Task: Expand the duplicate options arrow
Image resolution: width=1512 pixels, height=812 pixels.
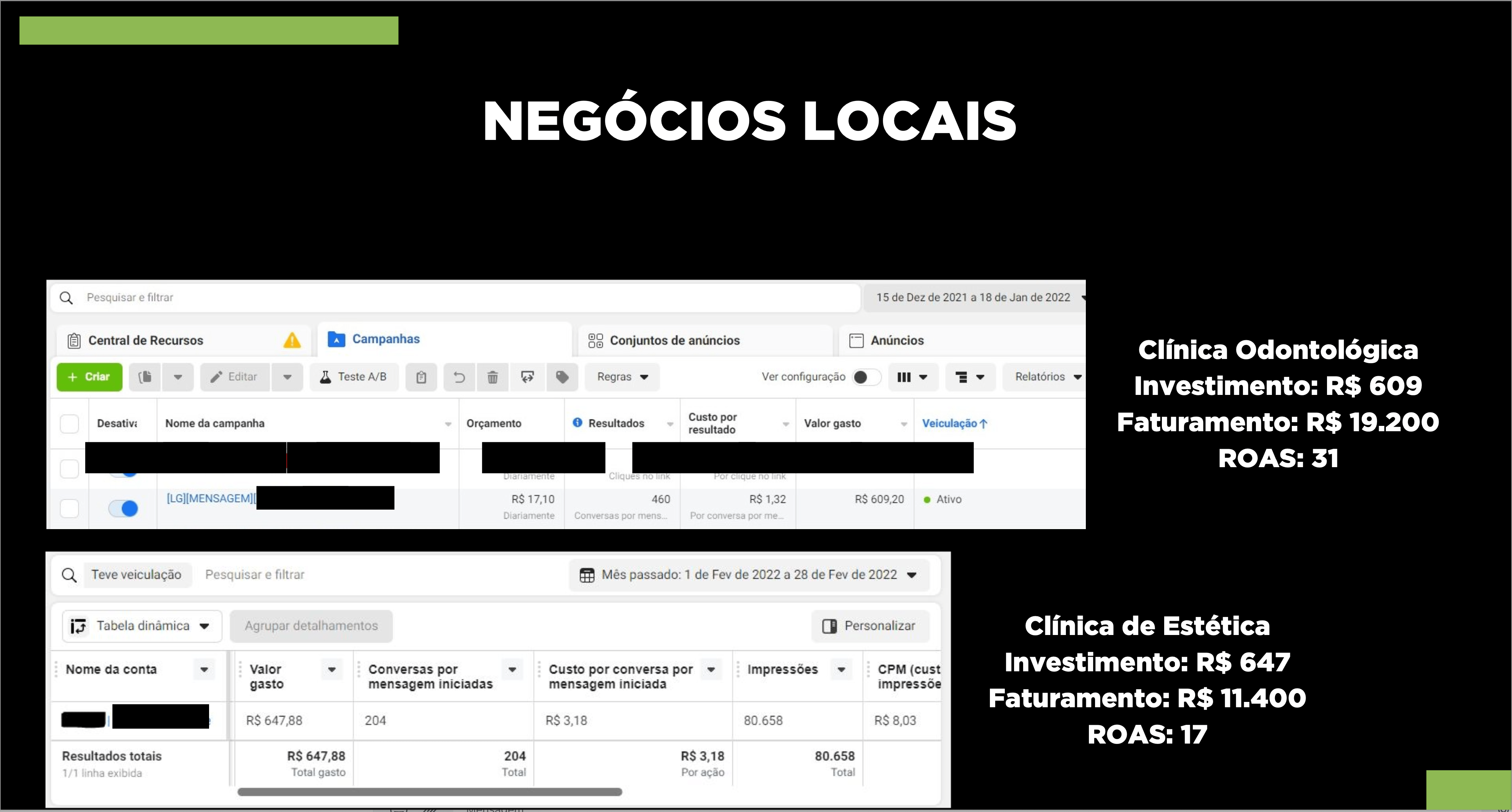Action: point(178,377)
